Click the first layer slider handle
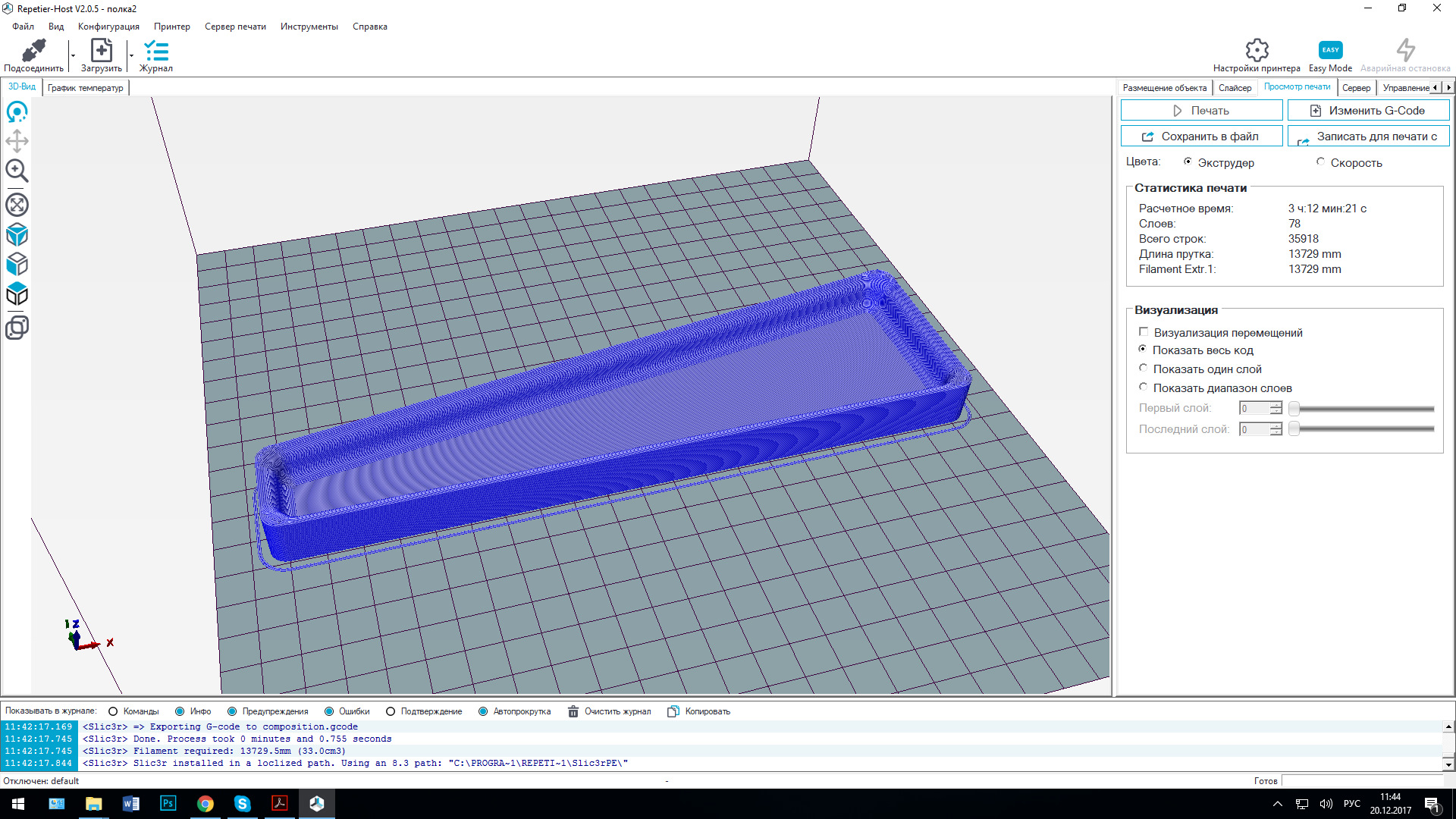 coord(1294,409)
